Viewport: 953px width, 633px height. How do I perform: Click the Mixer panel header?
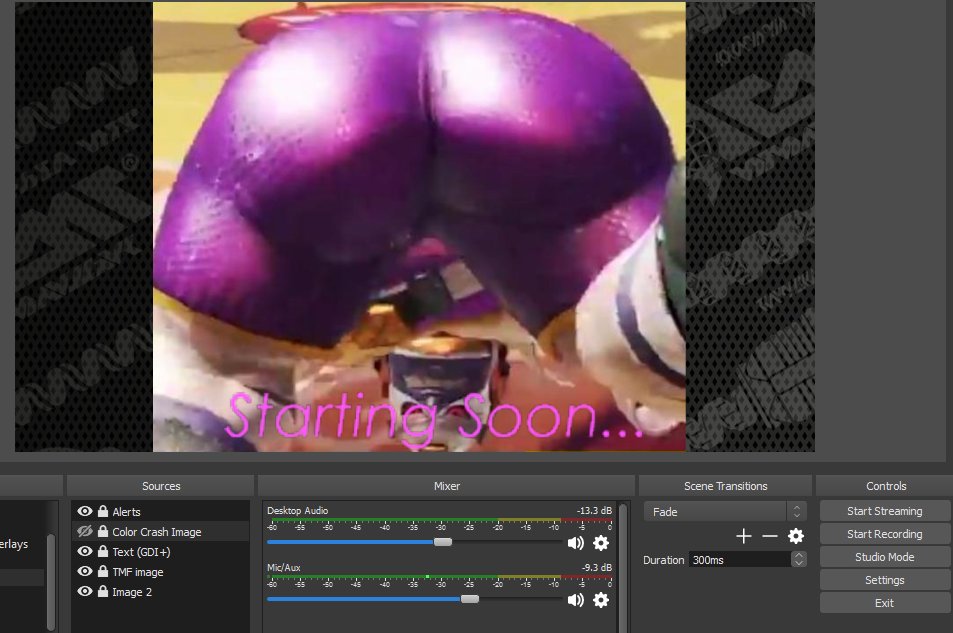click(x=447, y=486)
